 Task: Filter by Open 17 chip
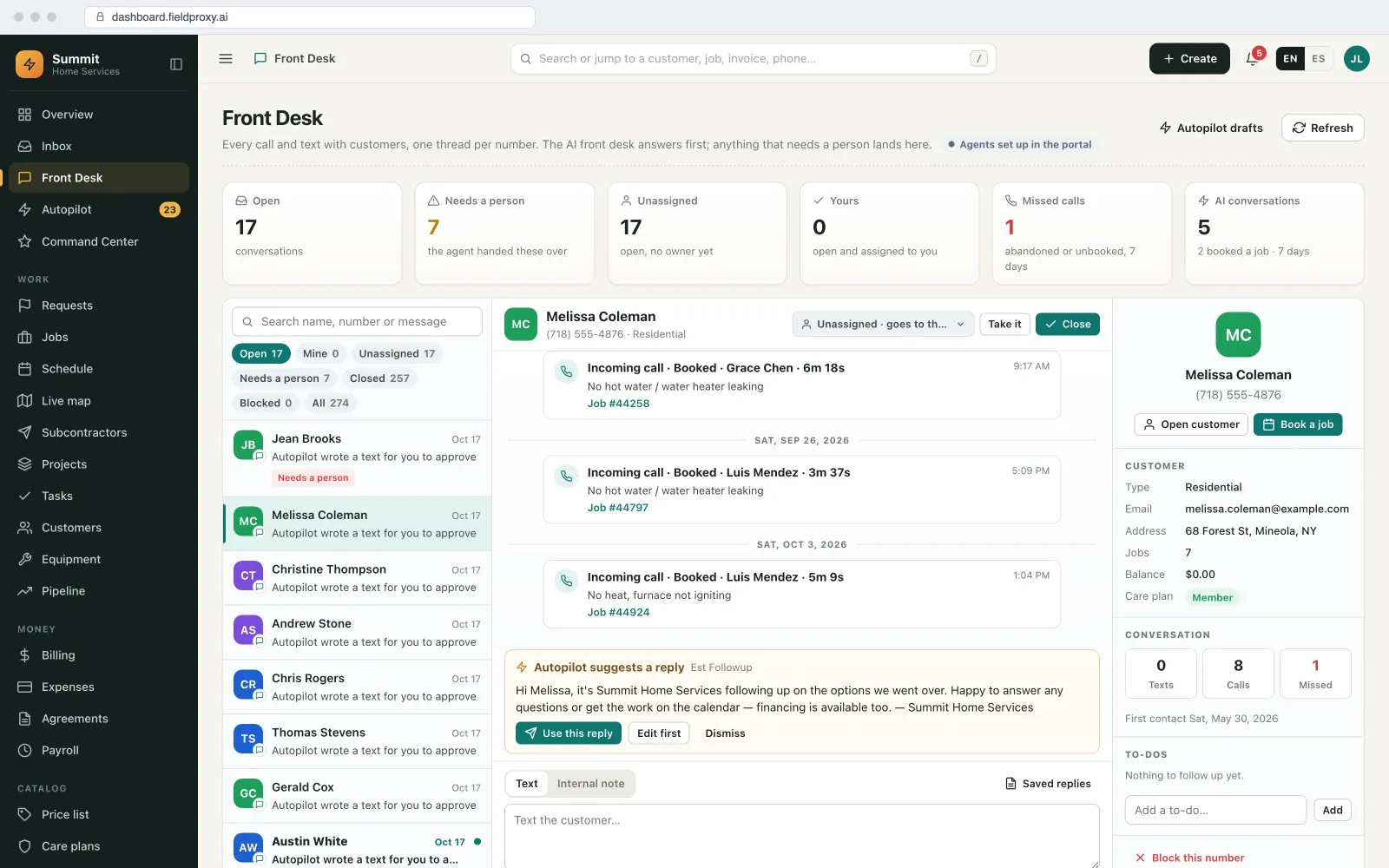pyautogui.click(x=261, y=354)
